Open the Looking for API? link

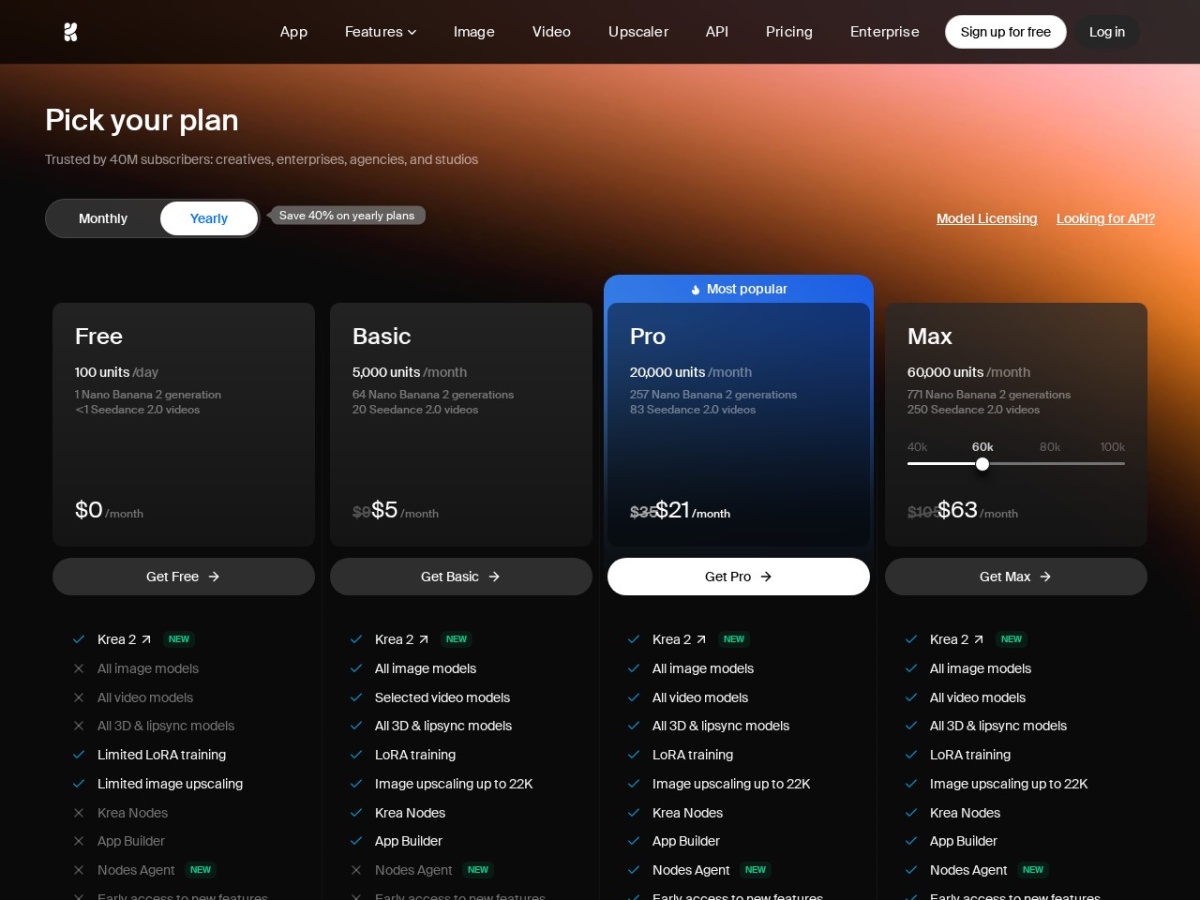(1105, 218)
